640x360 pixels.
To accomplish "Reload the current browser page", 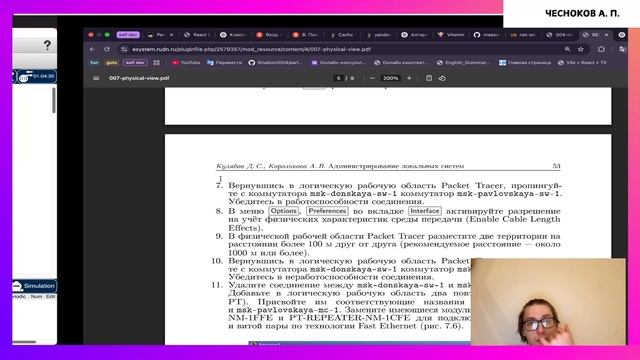I will click(107, 49).
